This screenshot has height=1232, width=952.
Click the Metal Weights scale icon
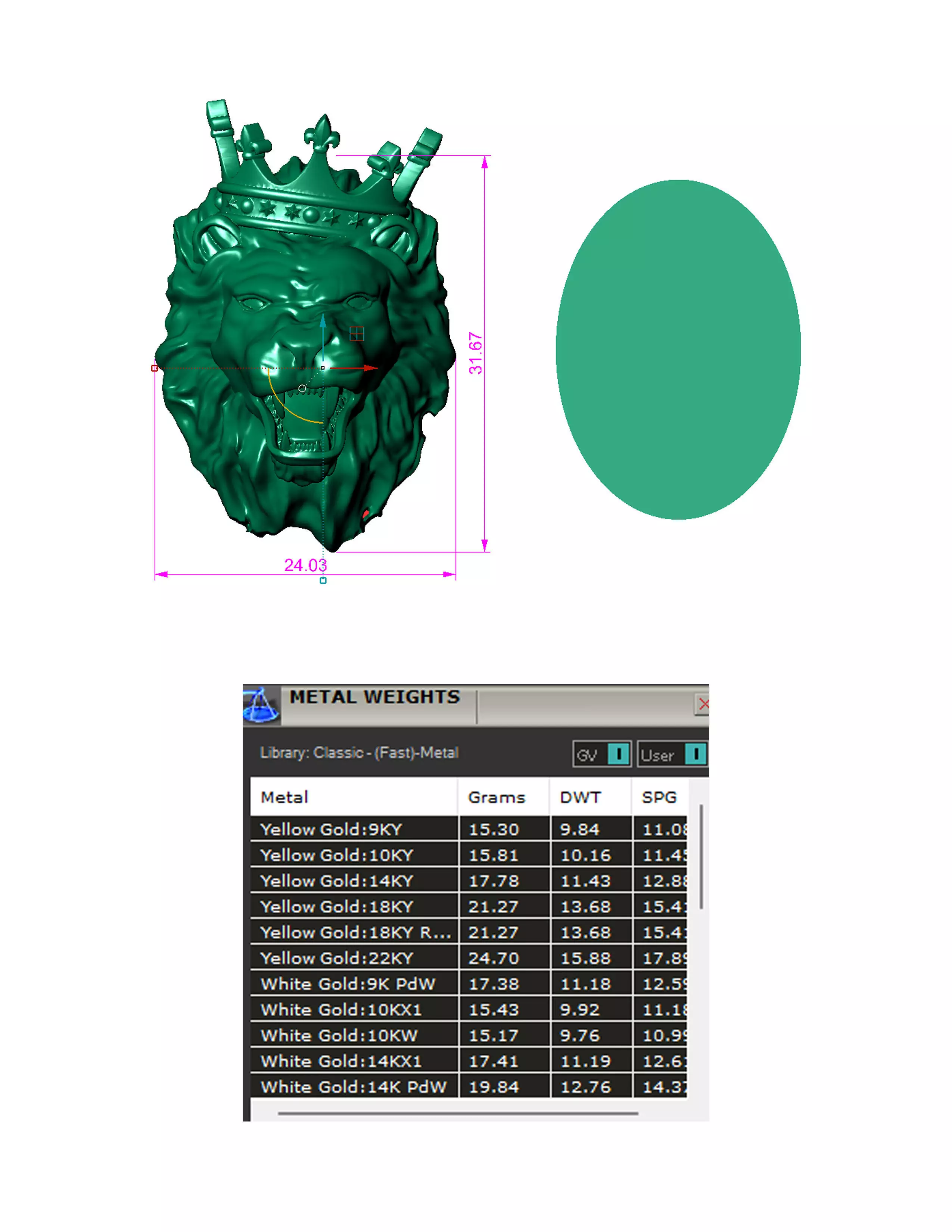point(261,704)
